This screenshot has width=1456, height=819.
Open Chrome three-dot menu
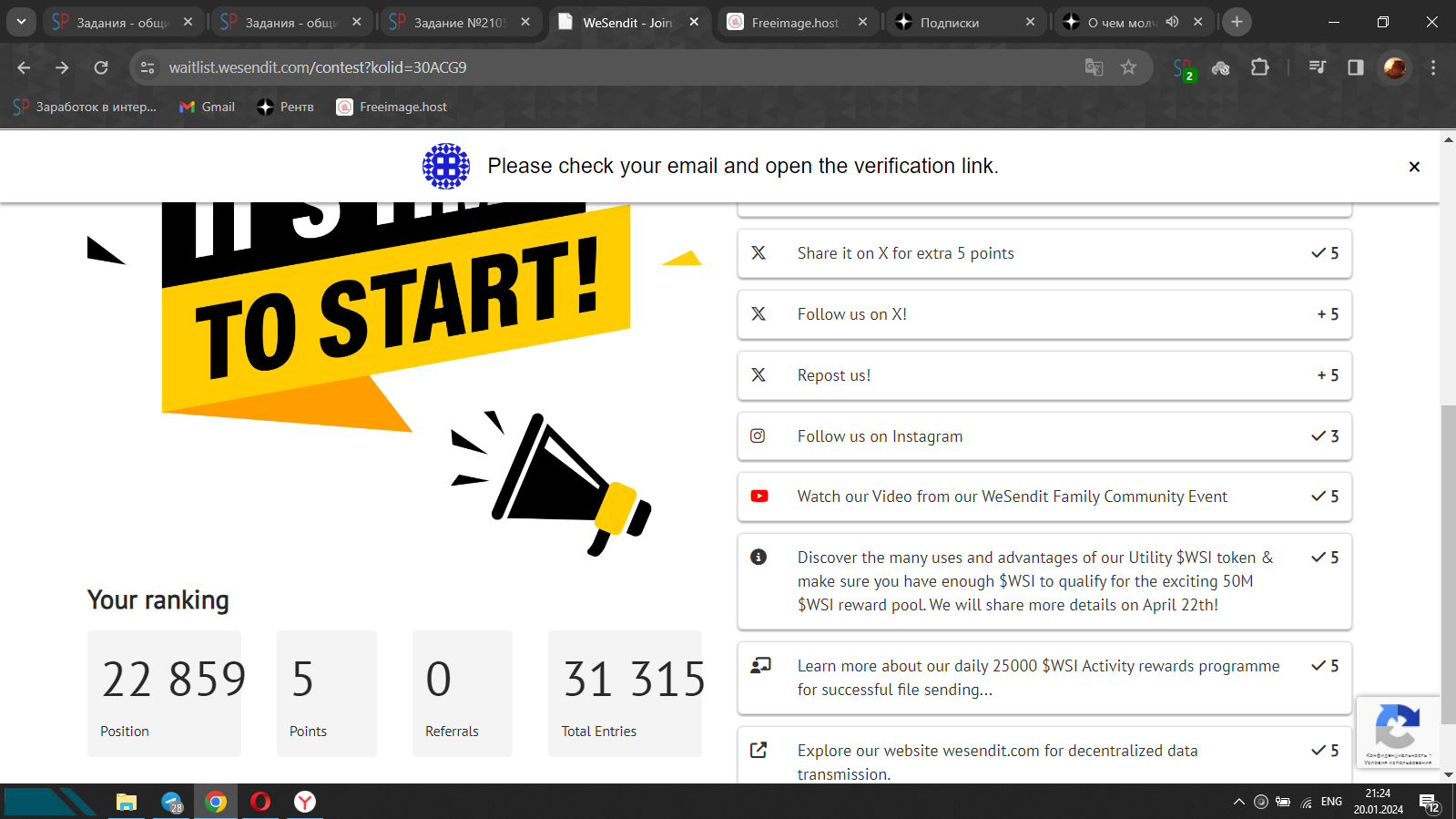coord(1433,67)
